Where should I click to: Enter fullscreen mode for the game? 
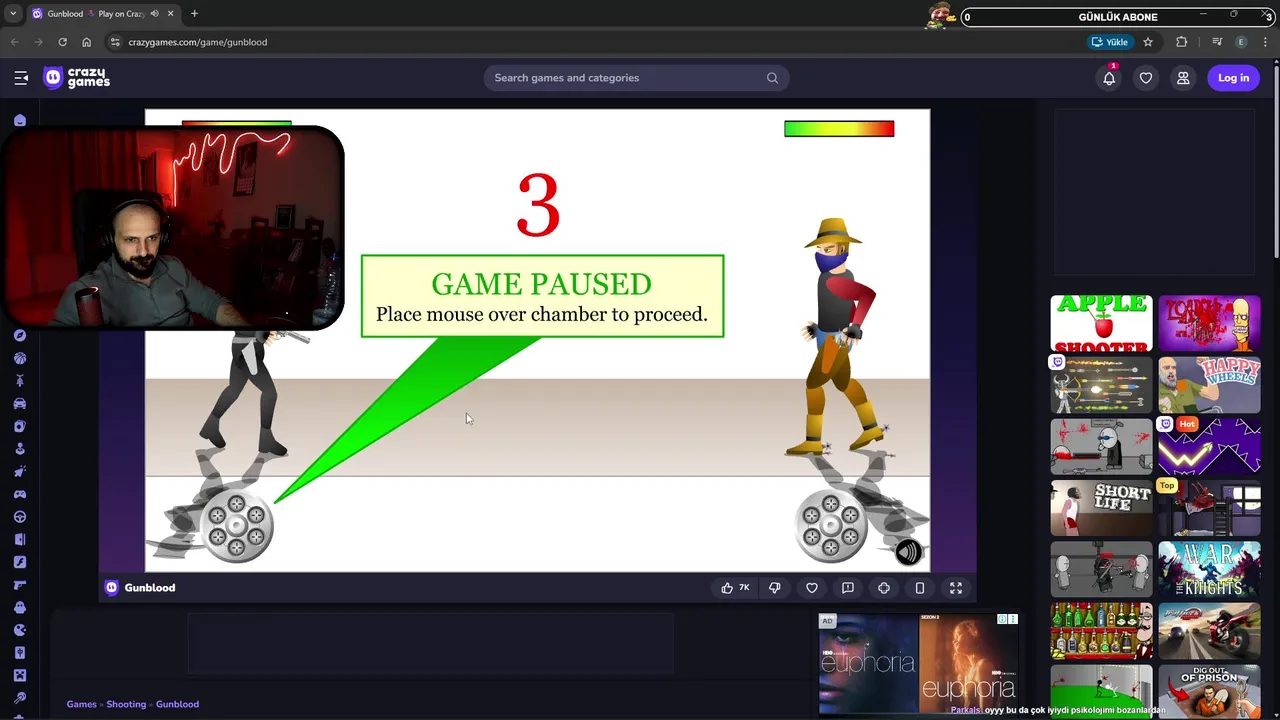(956, 588)
